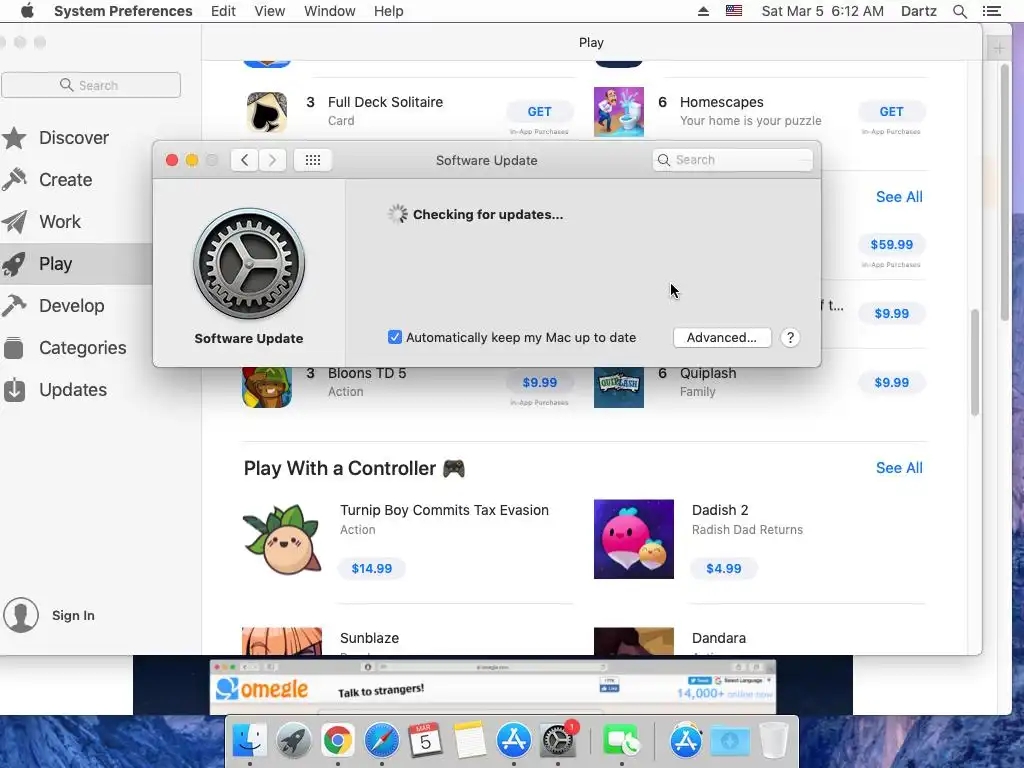Show all preferences grid button
The width and height of the screenshot is (1024, 768).
click(x=313, y=160)
